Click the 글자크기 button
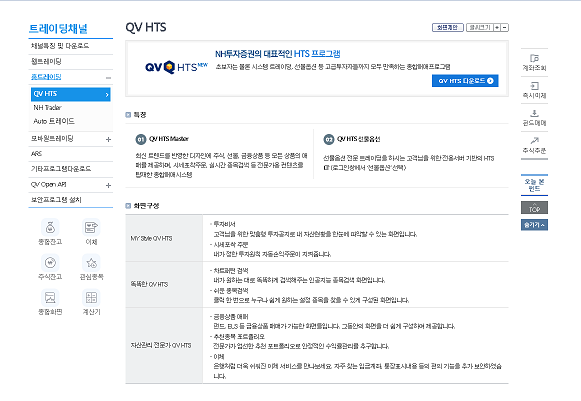 (x=479, y=27)
